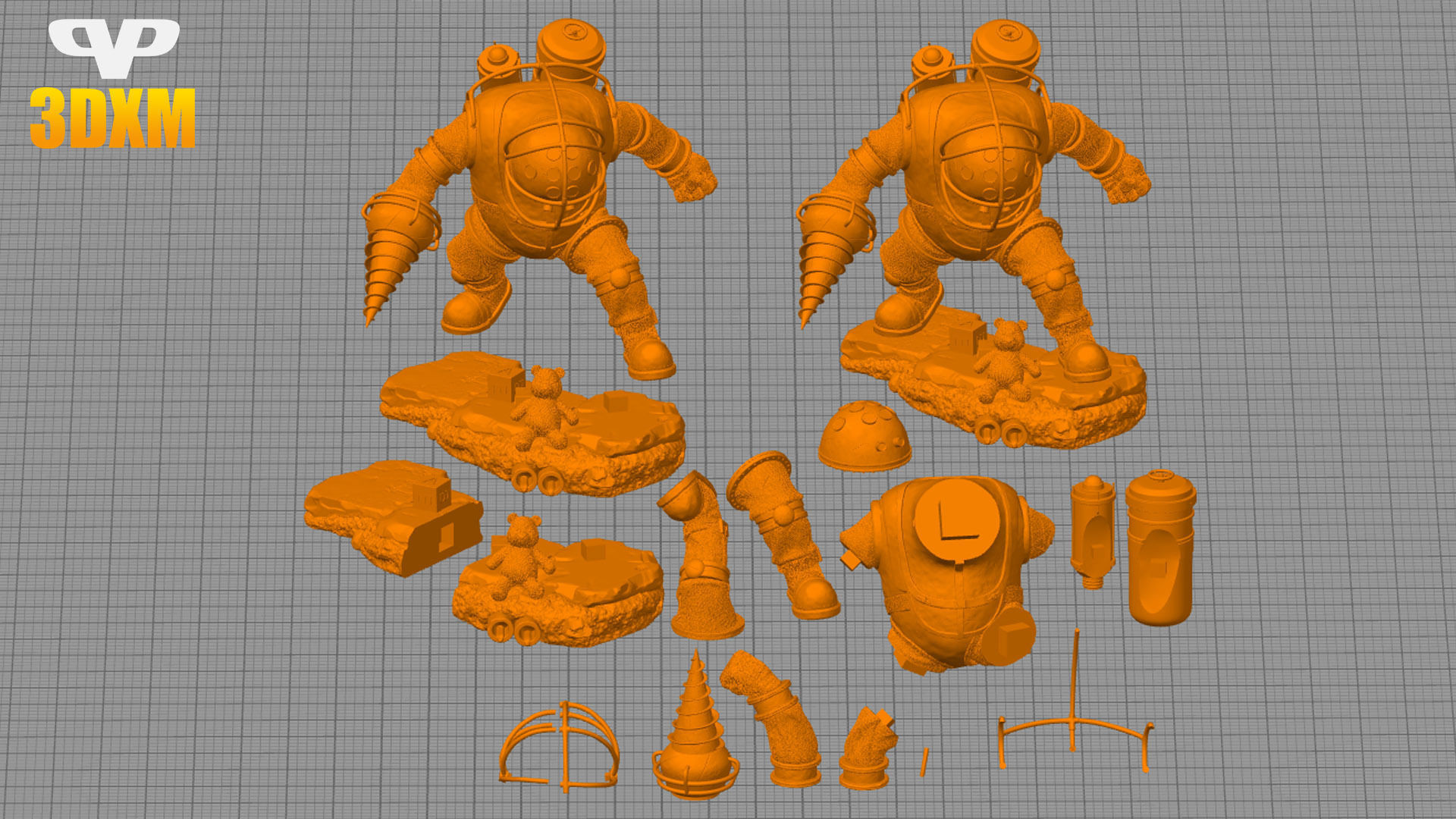The width and height of the screenshot is (1456, 819).
Task: Select the separate drill cone part
Action: [695, 726]
